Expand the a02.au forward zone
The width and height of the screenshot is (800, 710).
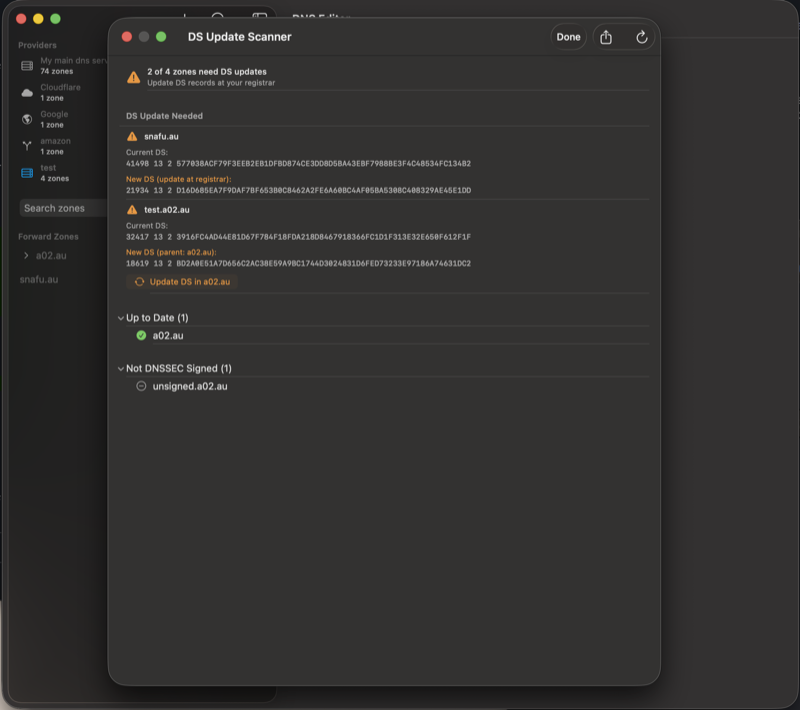(x=26, y=256)
